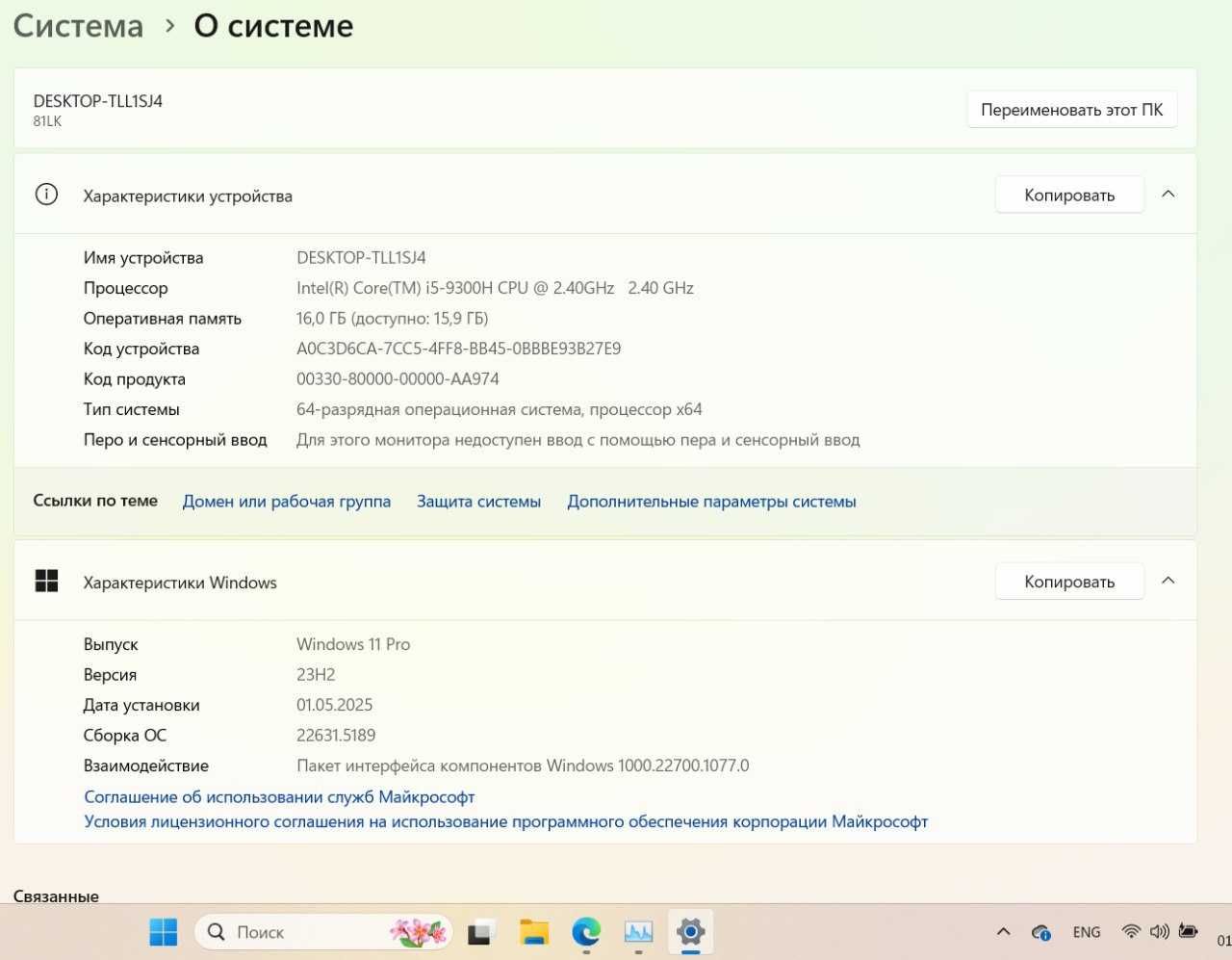Open Домен или рабочая группа link
Screen dimensions: 1232x960
(x=287, y=502)
